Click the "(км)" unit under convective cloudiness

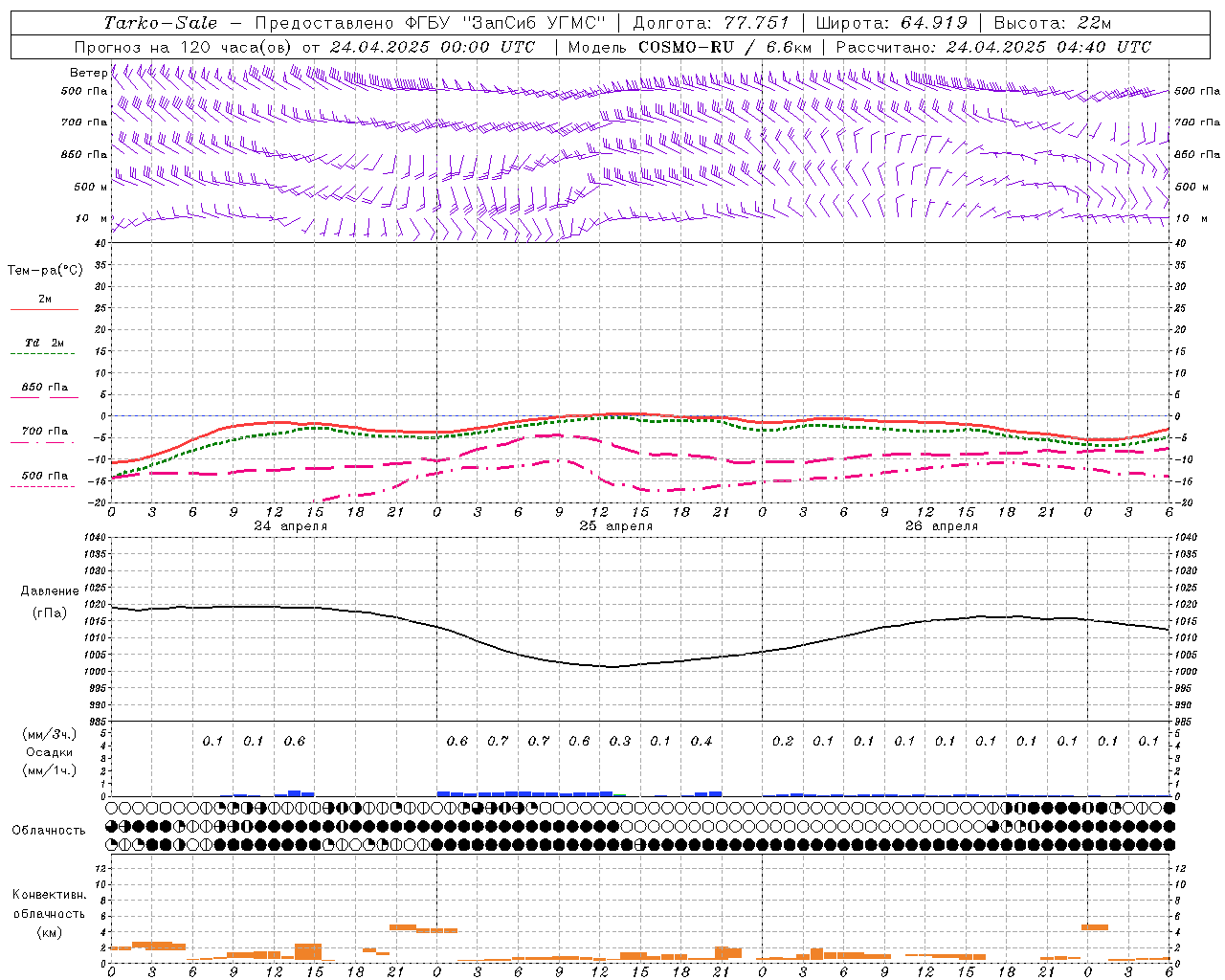[x=49, y=932]
